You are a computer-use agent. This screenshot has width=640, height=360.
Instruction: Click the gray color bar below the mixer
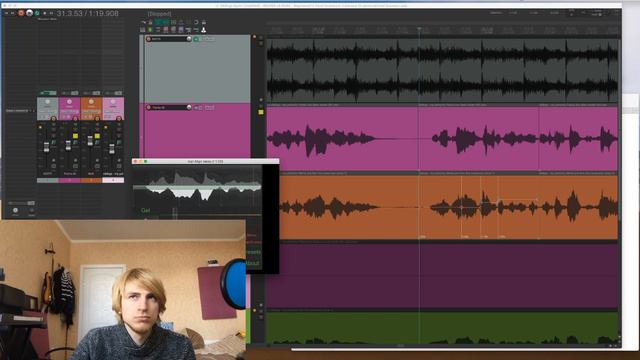[47, 180]
